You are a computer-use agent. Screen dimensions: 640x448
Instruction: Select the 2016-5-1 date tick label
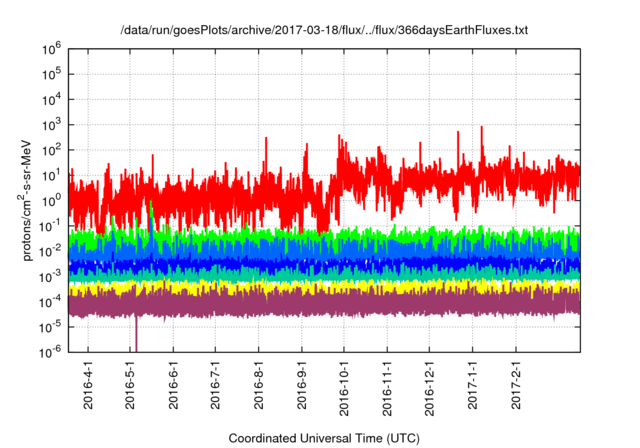pyautogui.click(x=131, y=387)
